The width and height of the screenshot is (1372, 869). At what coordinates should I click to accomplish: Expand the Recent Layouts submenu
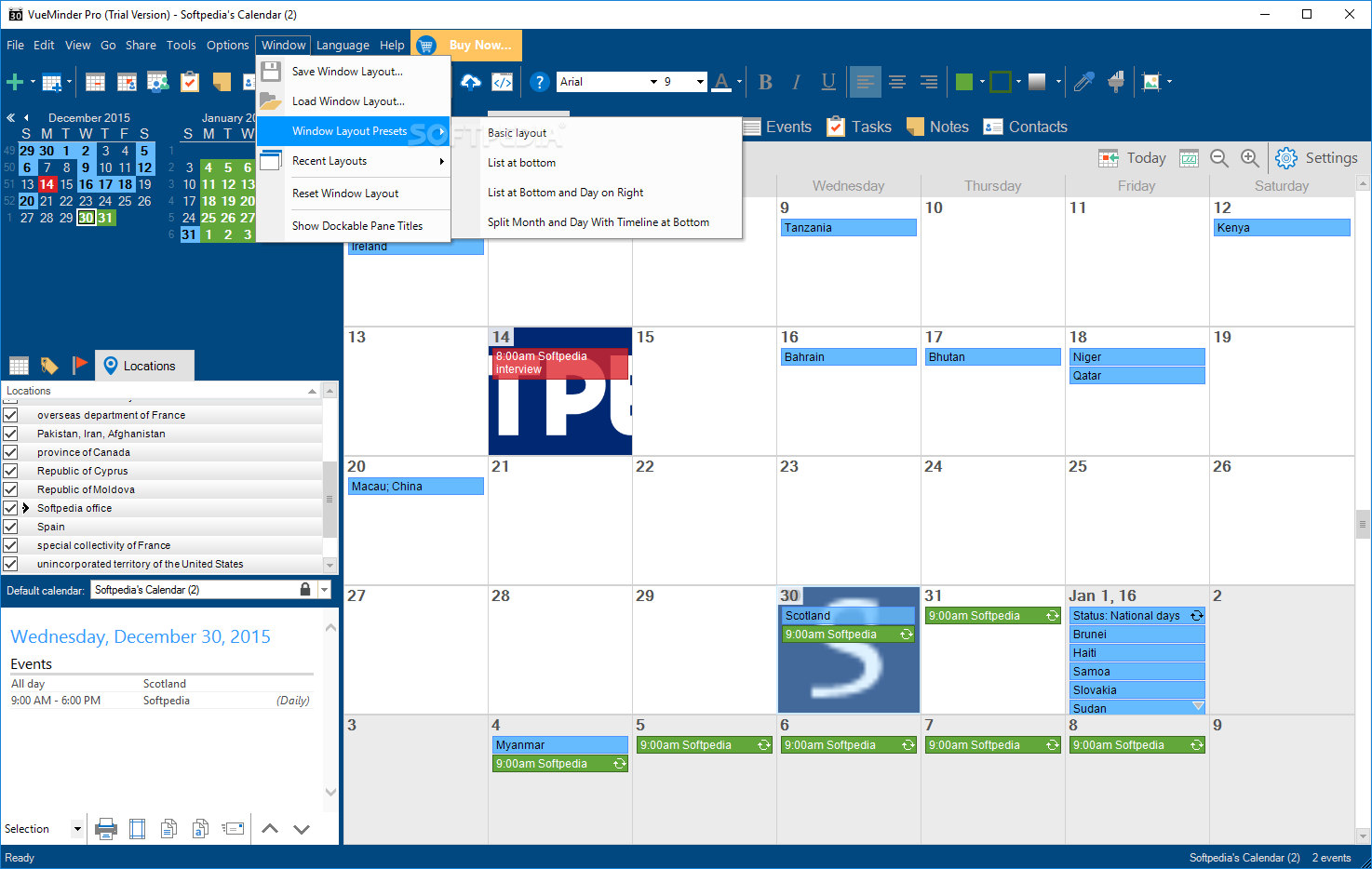click(x=354, y=161)
